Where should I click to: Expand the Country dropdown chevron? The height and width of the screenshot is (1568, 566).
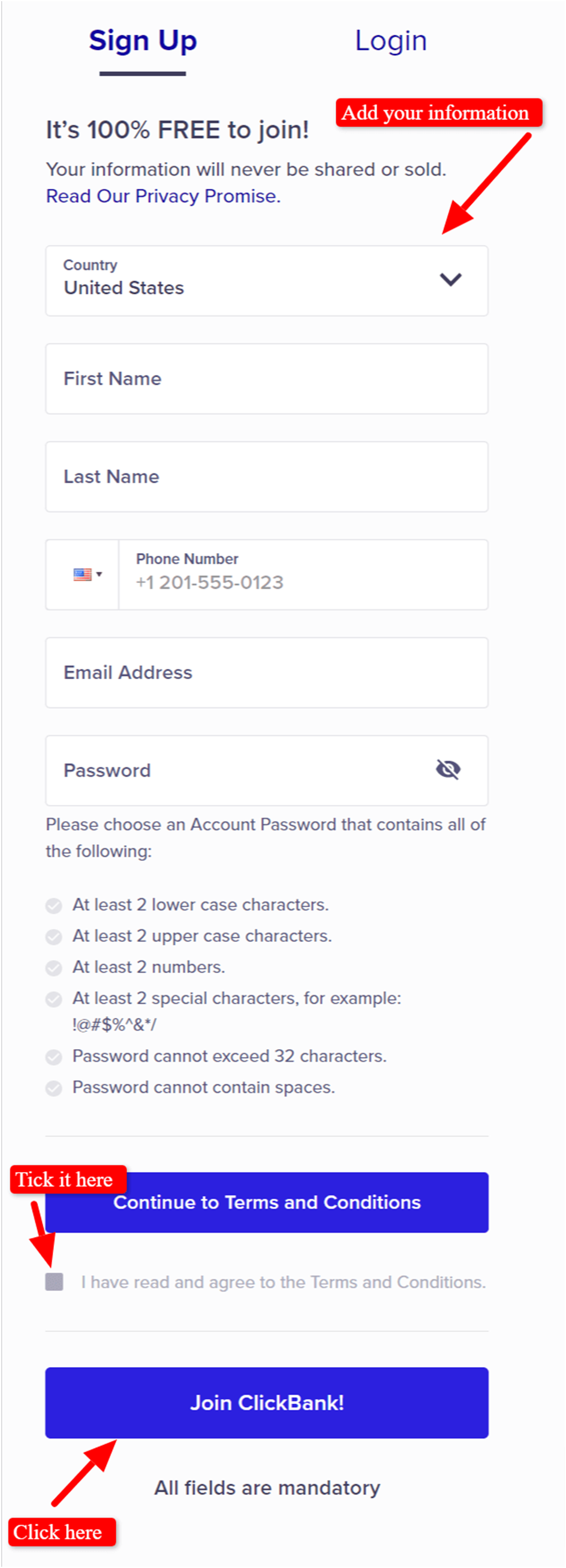point(450,280)
